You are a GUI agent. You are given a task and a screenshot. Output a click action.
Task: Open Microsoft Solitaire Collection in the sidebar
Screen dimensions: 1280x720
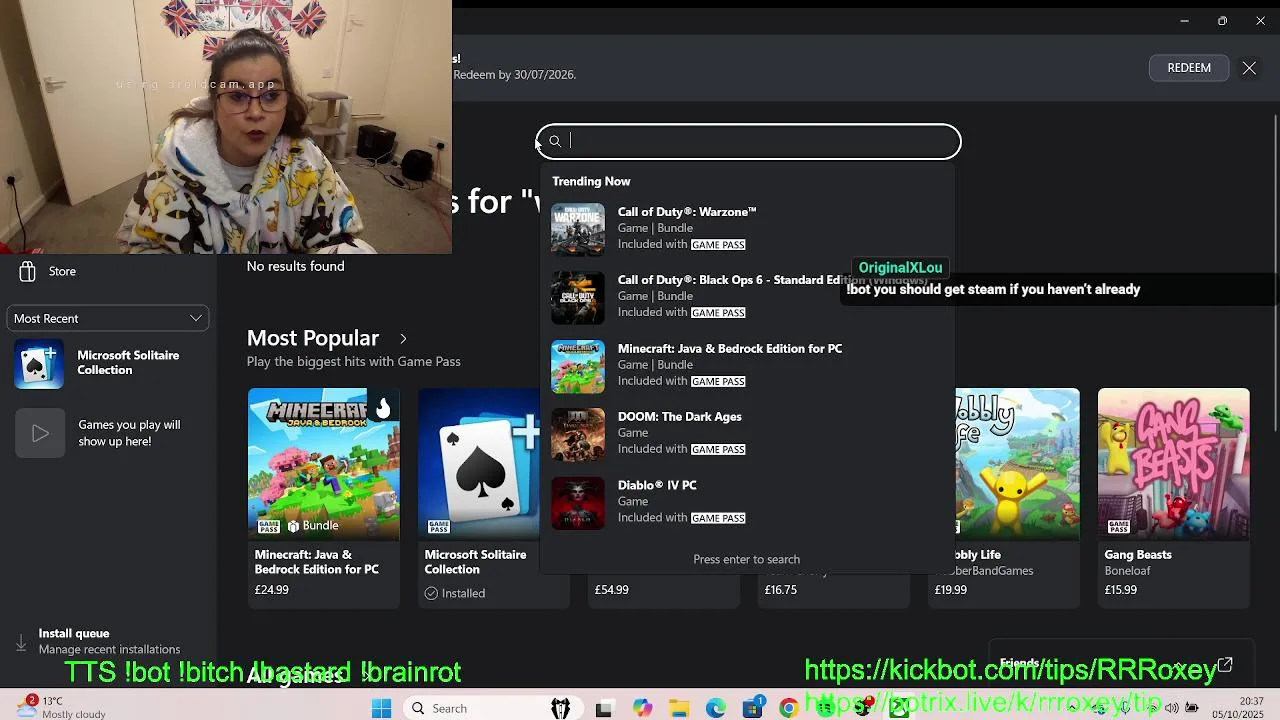(108, 363)
